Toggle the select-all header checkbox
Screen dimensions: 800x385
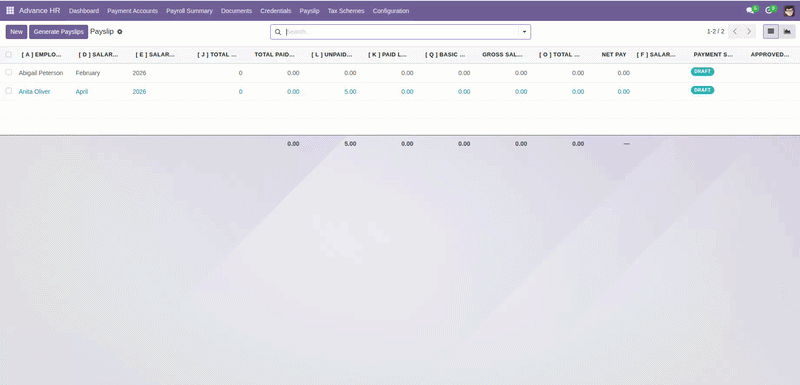pyautogui.click(x=8, y=55)
